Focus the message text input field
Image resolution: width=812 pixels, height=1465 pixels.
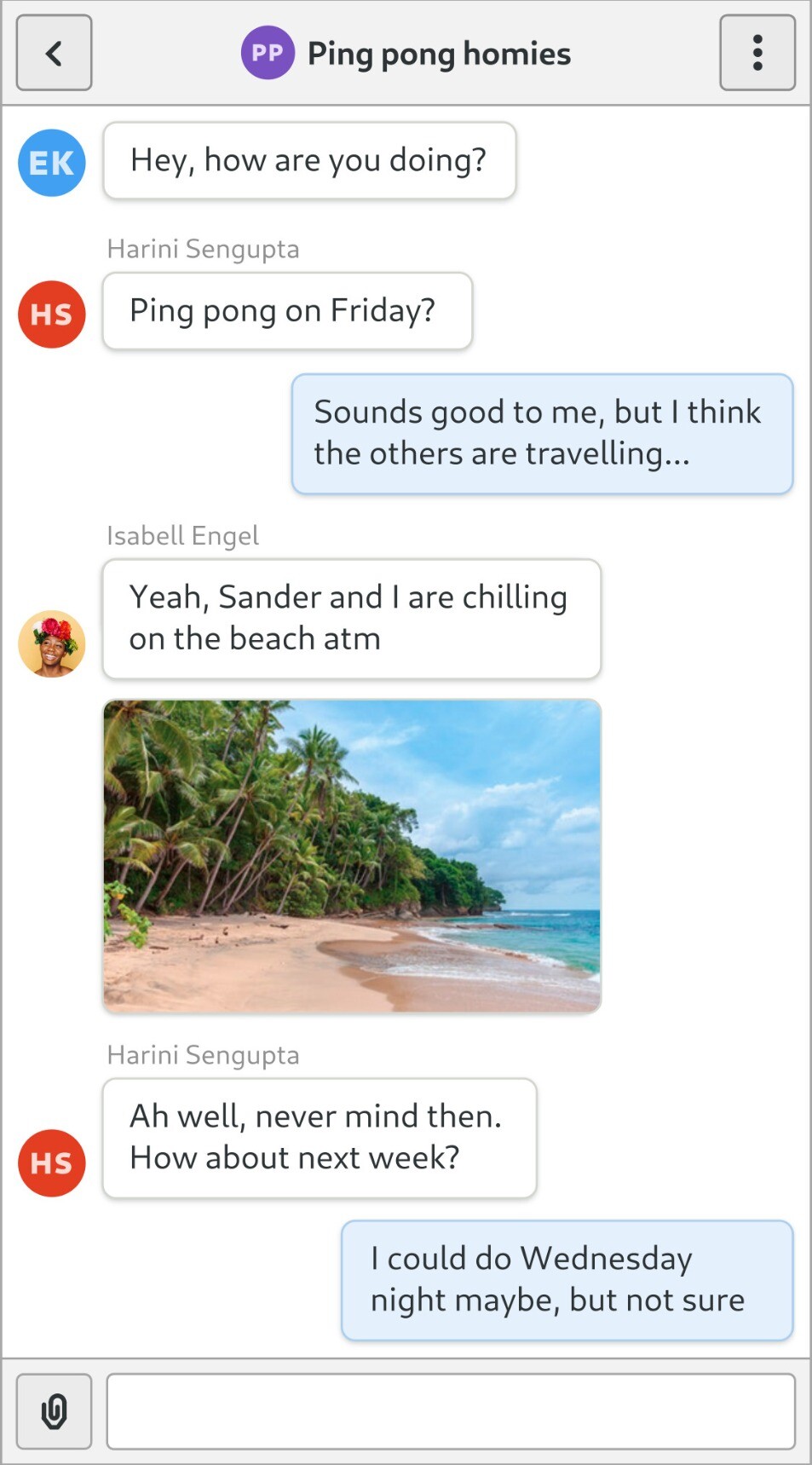pyautogui.click(x=451, y=1411)
